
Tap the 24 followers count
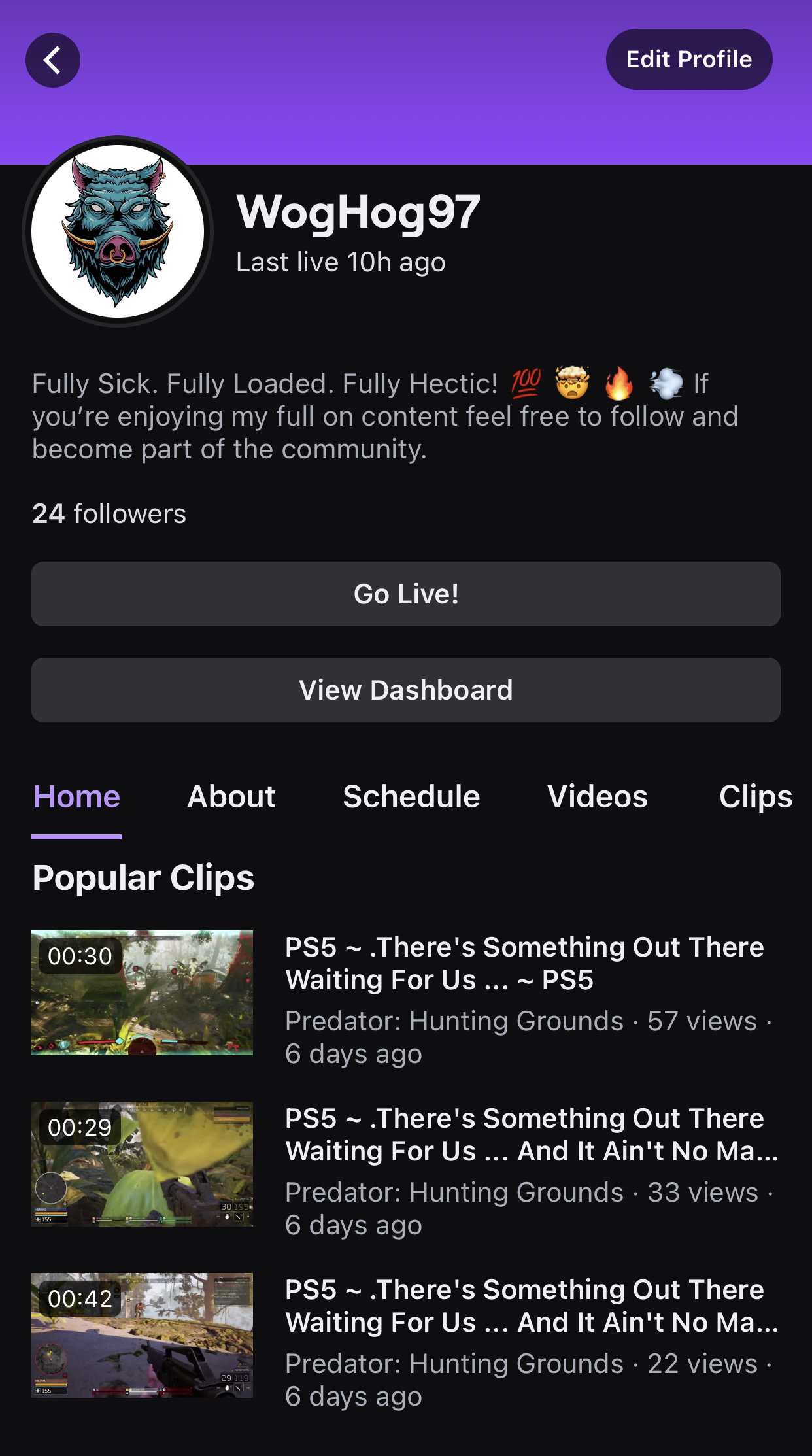[109, 514]
